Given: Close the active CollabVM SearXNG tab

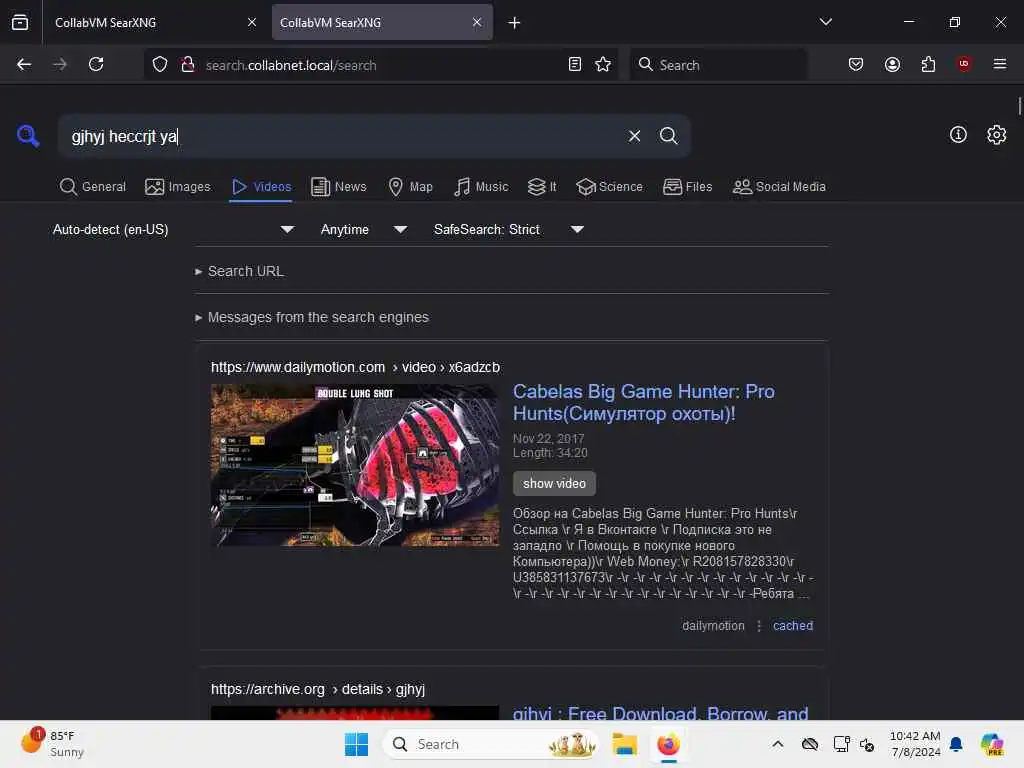Looking at the screenshot, I should click(477, 22).
